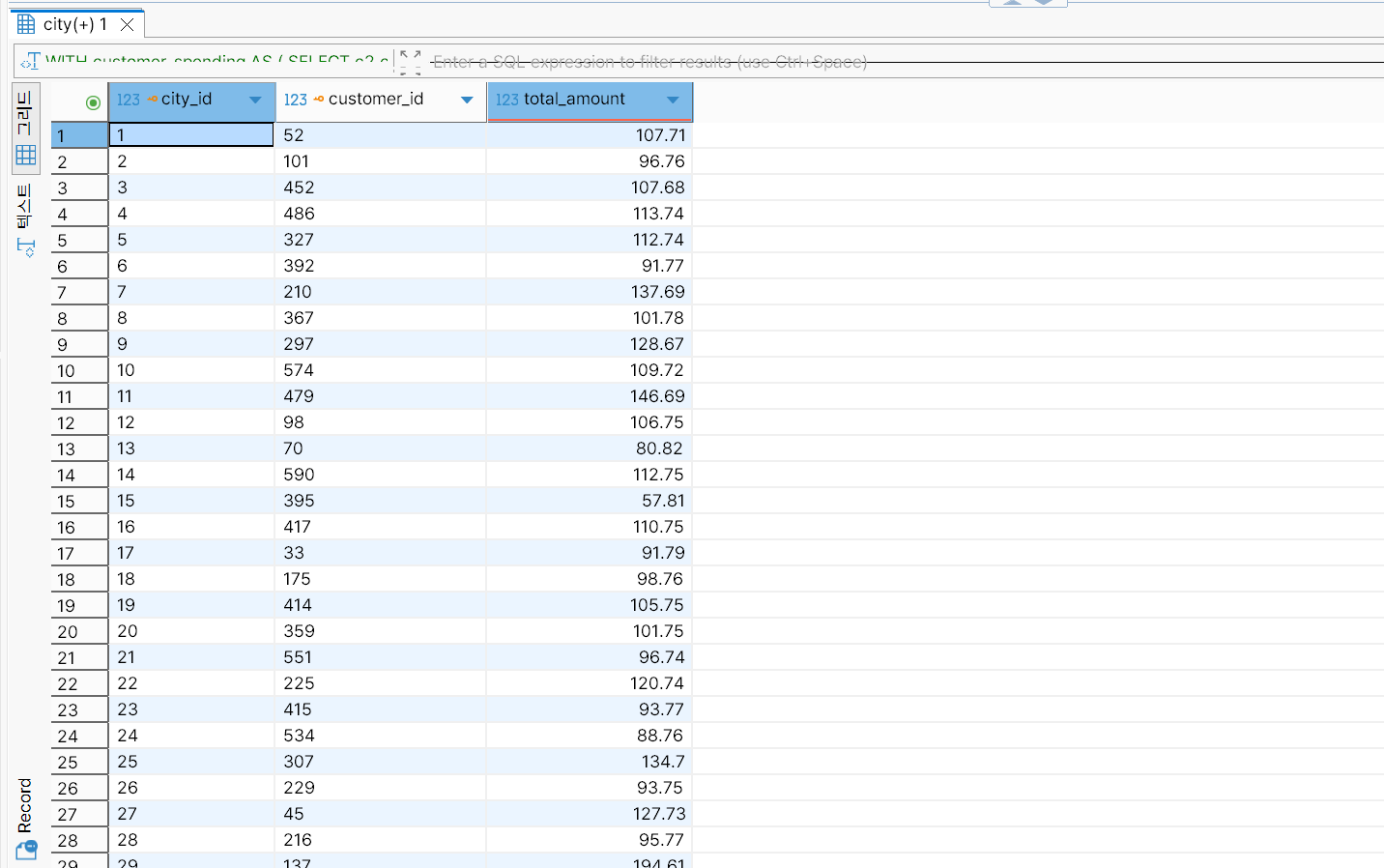Screen dimensions: 1384x868
Task: Select the city(+) 1 result tab
Action: [x=75, y=24]
